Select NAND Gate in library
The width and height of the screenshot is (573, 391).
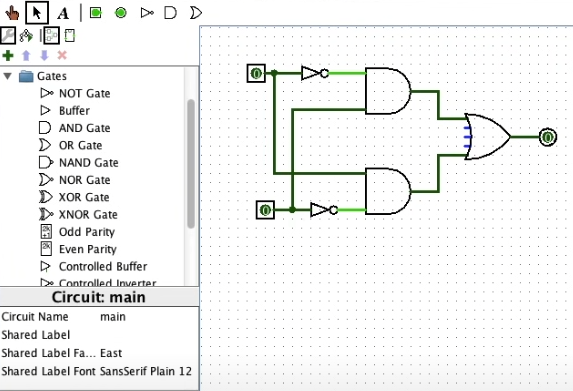coord(79,162)
